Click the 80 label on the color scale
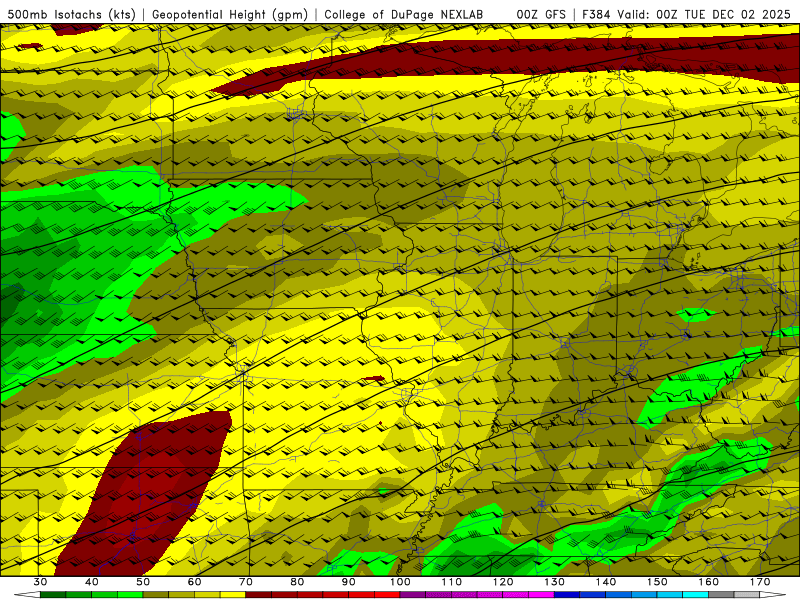The height and width of the screenshot is (600, 800). coord(297,582)
